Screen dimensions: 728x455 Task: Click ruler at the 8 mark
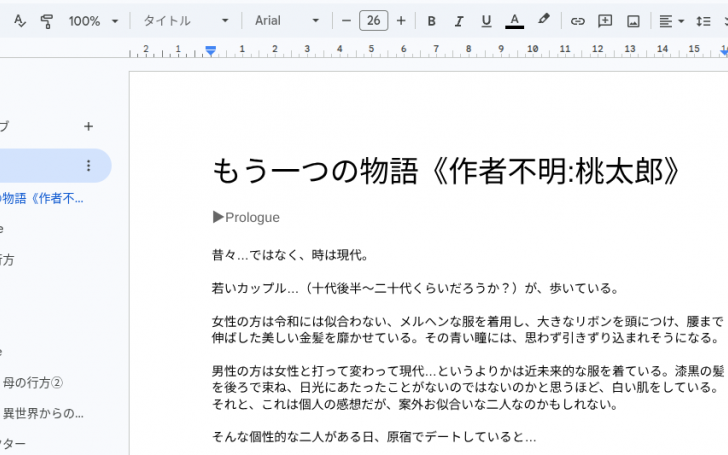click(x=468, y=49)
